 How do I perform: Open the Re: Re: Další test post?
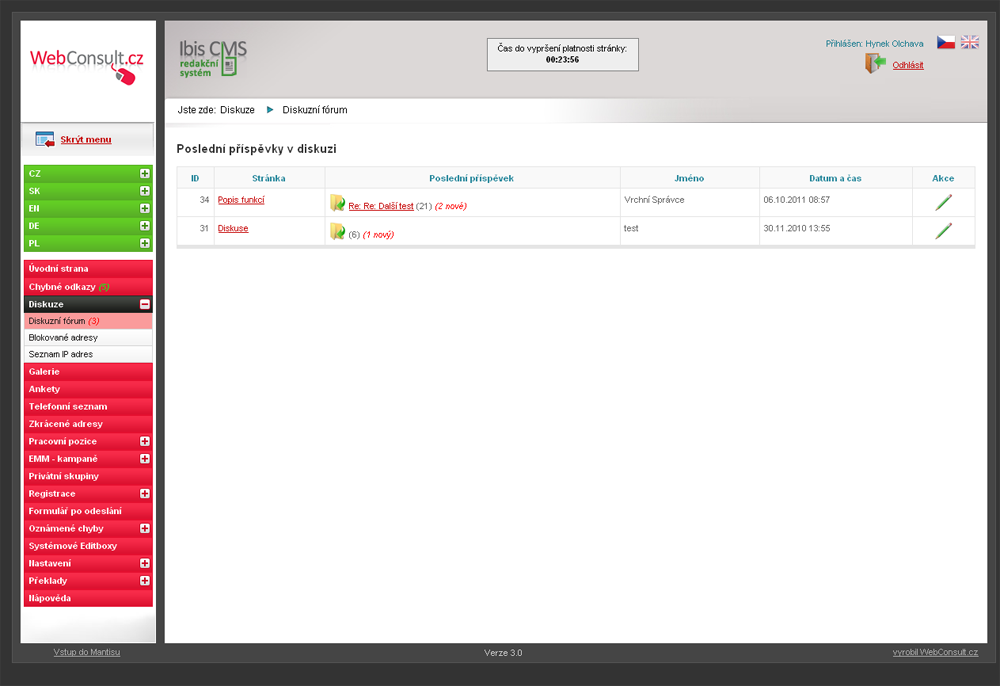pos(381,206)
